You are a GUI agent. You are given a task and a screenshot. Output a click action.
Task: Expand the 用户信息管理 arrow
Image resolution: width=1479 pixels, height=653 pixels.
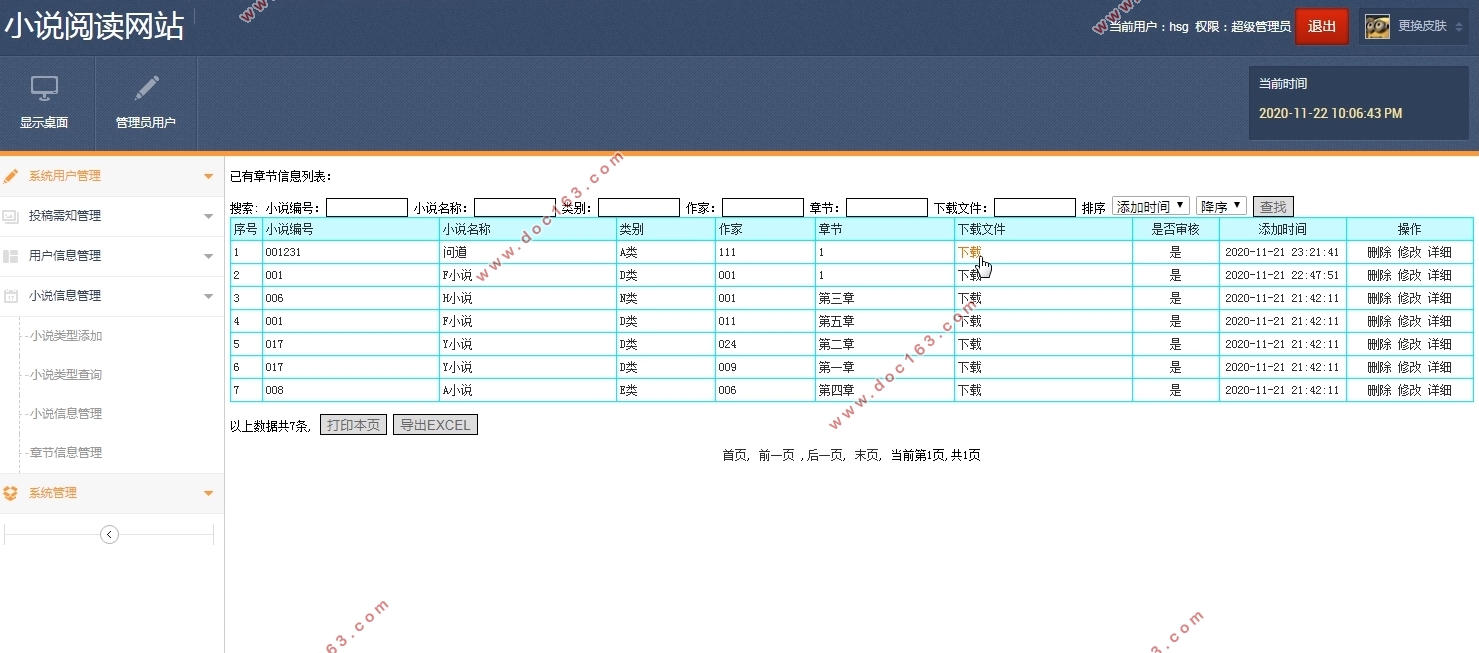pos(208,257)
